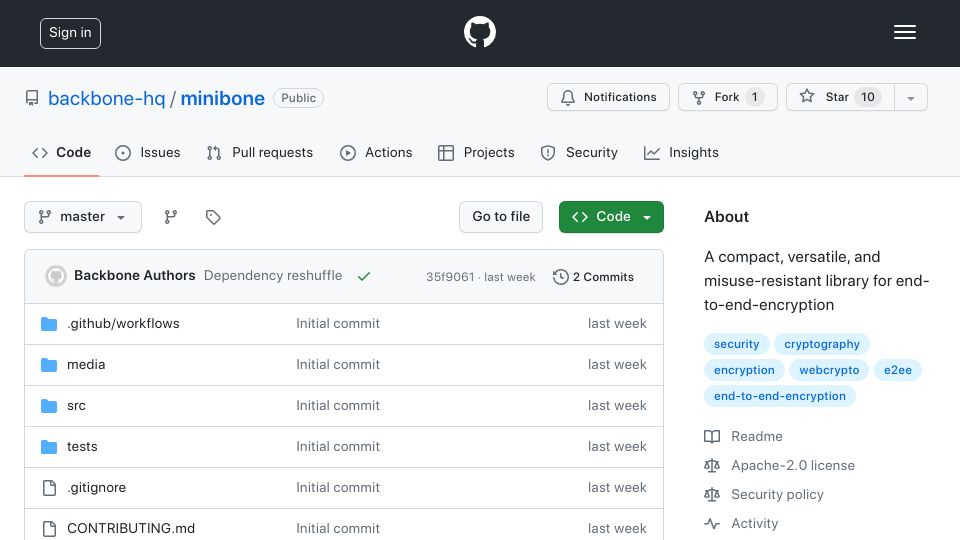The height and width of the screenshot is (540, 960).
Task: Click the star count badge 10
Action: tap(868, 97)
